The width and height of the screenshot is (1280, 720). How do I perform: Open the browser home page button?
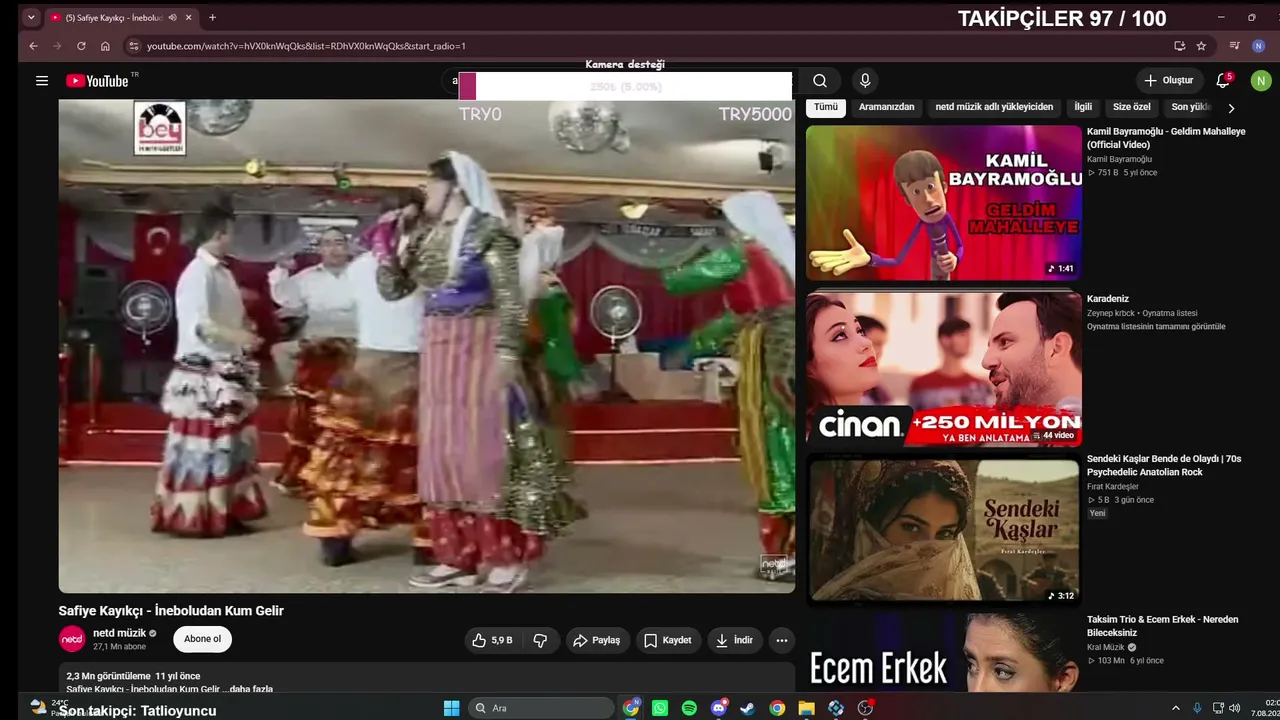pyautogui.click(x=105, y=46)
